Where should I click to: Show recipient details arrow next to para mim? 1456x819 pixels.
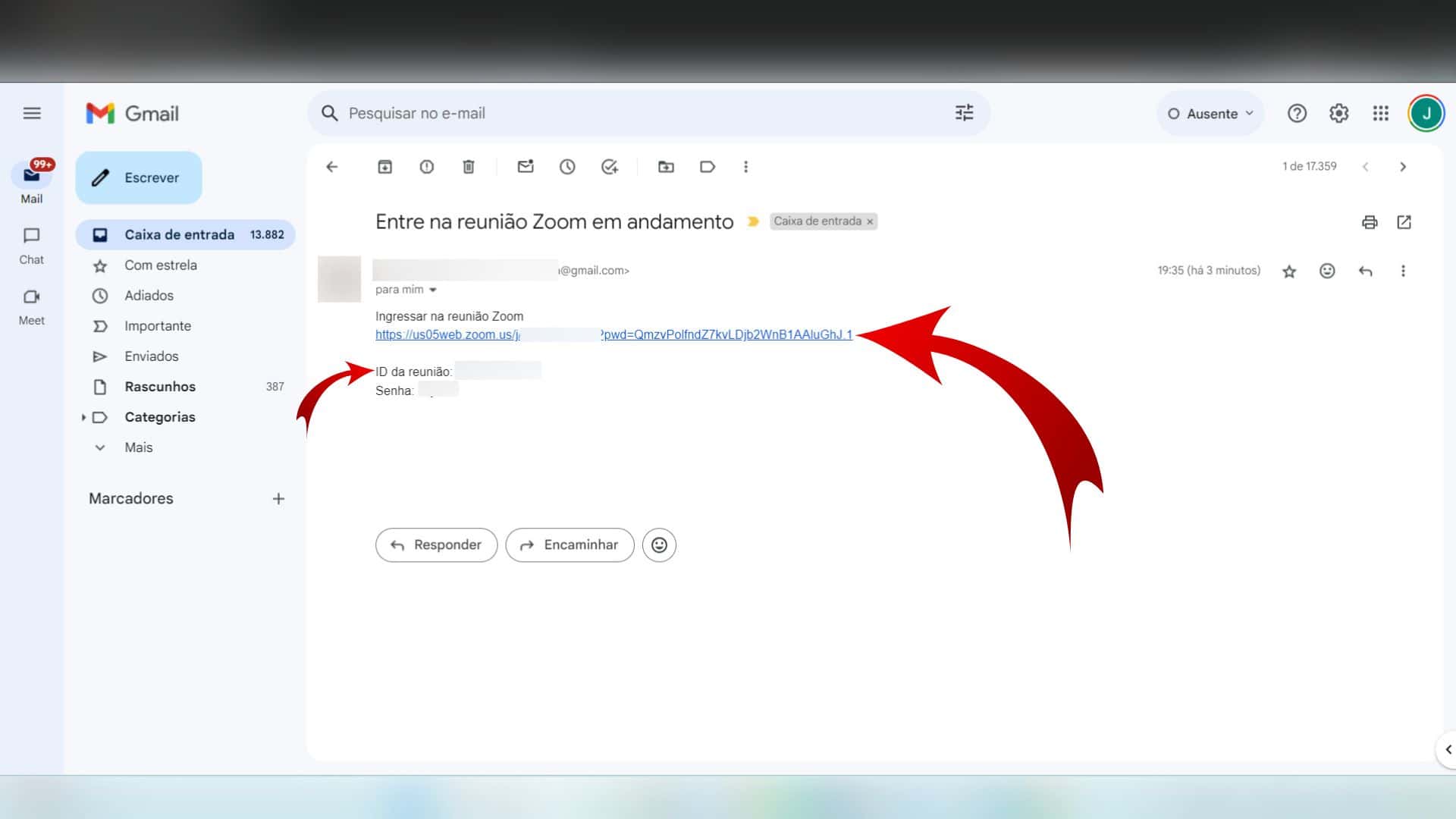(433, 290)
